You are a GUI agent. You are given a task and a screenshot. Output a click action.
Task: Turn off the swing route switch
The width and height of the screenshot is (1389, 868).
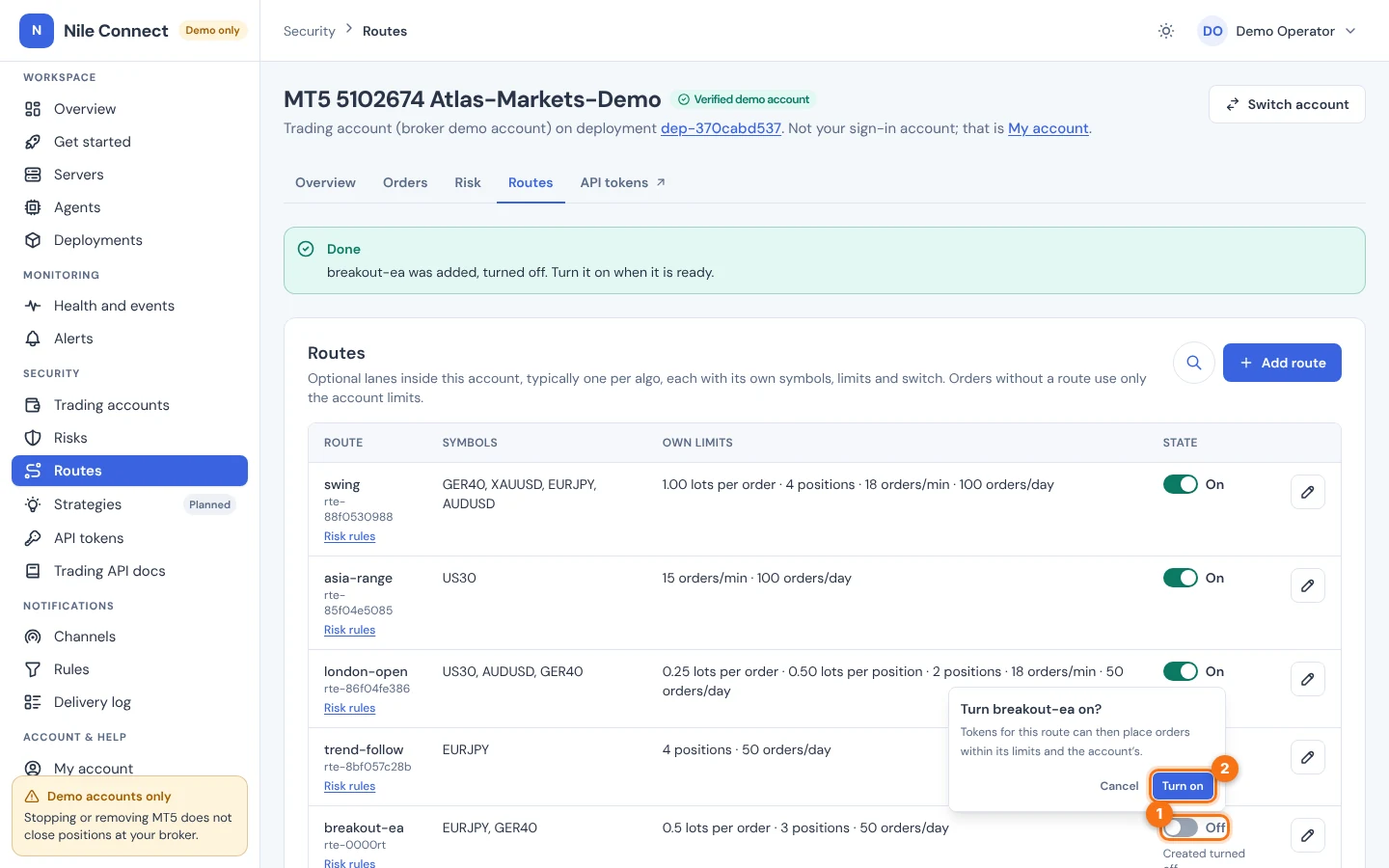point(1180,484)
